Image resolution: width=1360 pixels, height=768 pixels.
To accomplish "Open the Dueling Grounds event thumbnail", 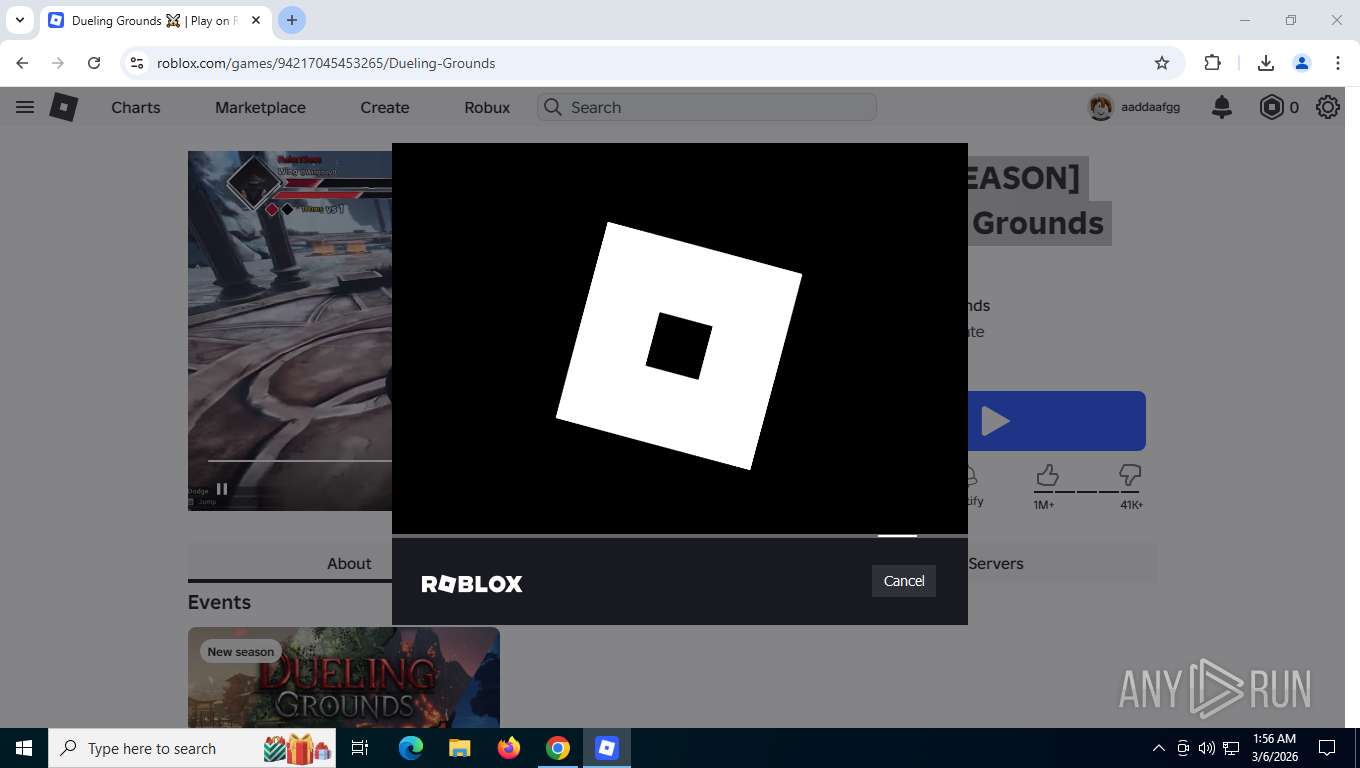I will pyautogui.click(x=344, y=677).
